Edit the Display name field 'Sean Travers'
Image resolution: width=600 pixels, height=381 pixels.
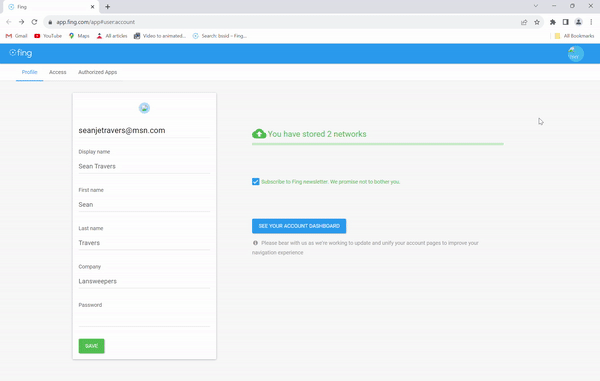(144, 166)
